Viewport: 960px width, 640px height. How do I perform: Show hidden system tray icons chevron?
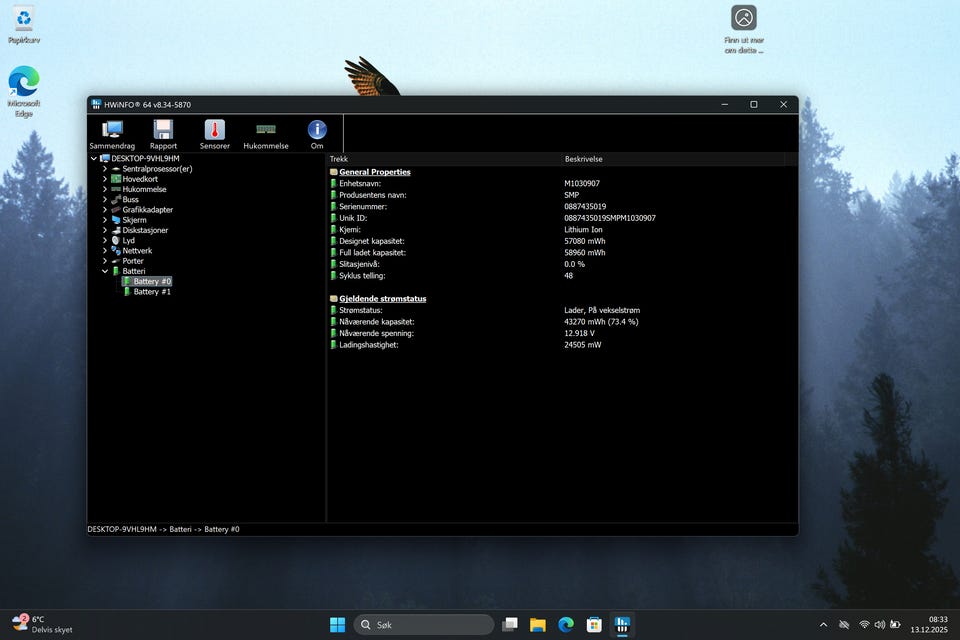point(823,625)
